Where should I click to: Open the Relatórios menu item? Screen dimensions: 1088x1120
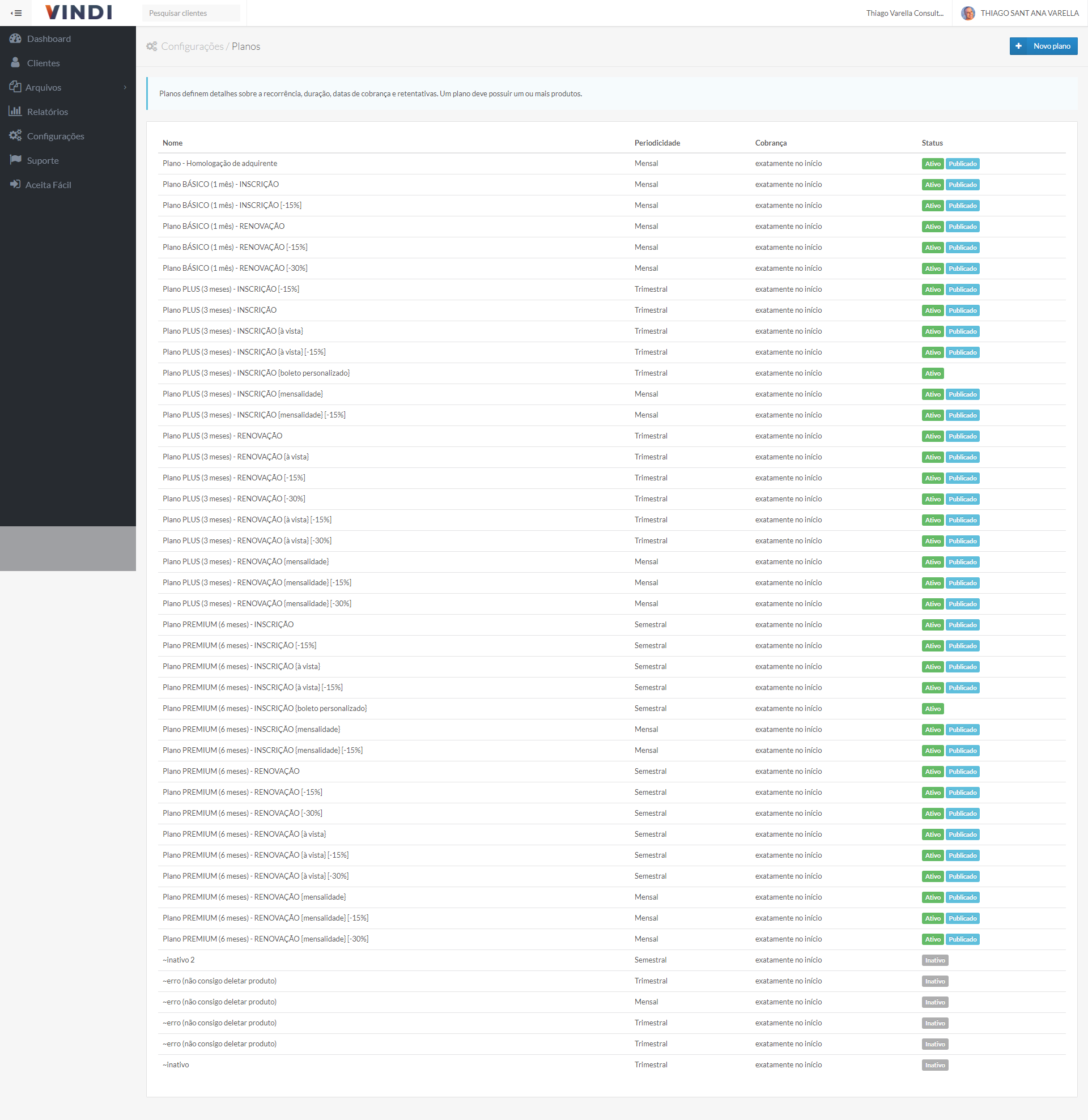[48, 112]
